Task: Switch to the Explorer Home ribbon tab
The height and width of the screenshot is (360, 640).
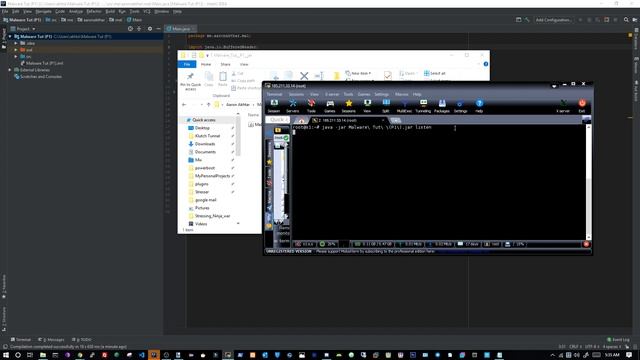Action: [x=206, y=64]
